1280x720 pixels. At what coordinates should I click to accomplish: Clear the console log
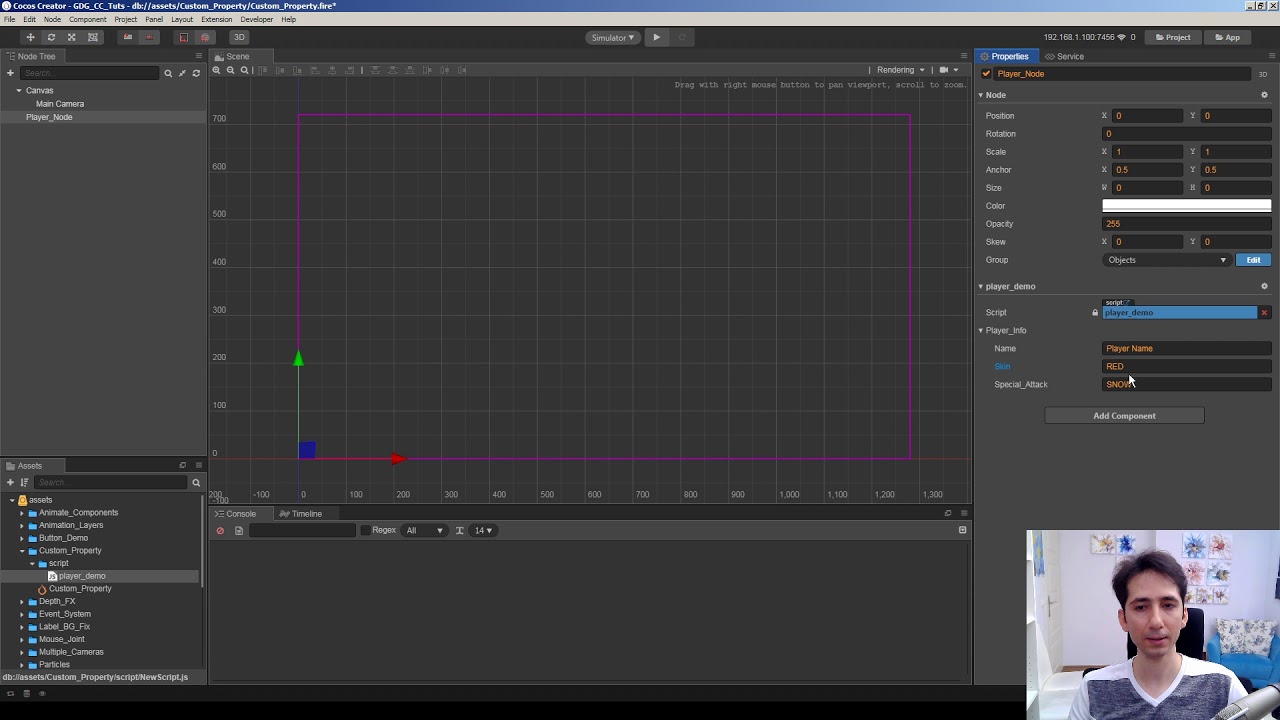click(220, 531)
